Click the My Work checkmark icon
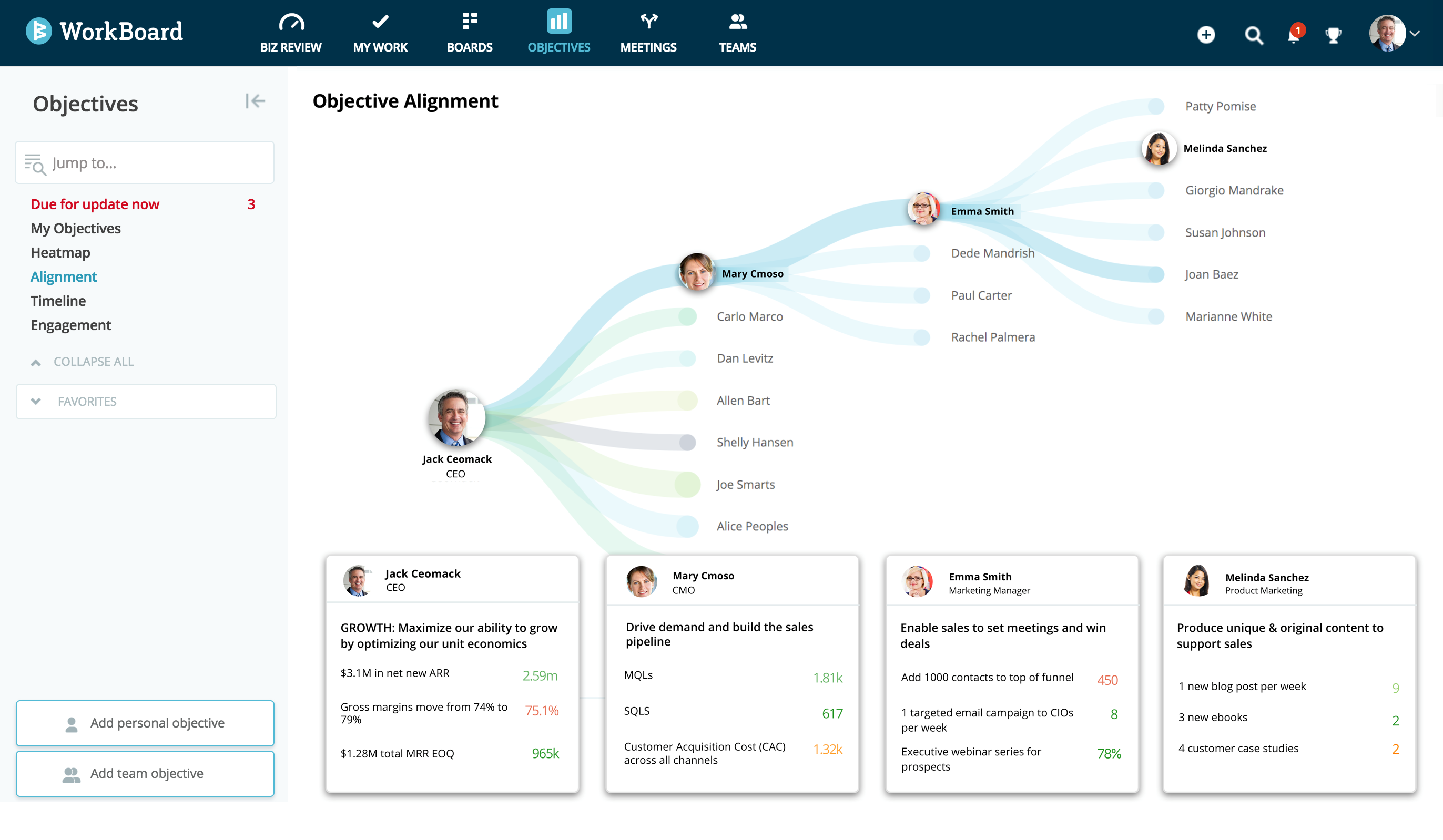Screen dimensions: 1443x840 coord(380,22)
